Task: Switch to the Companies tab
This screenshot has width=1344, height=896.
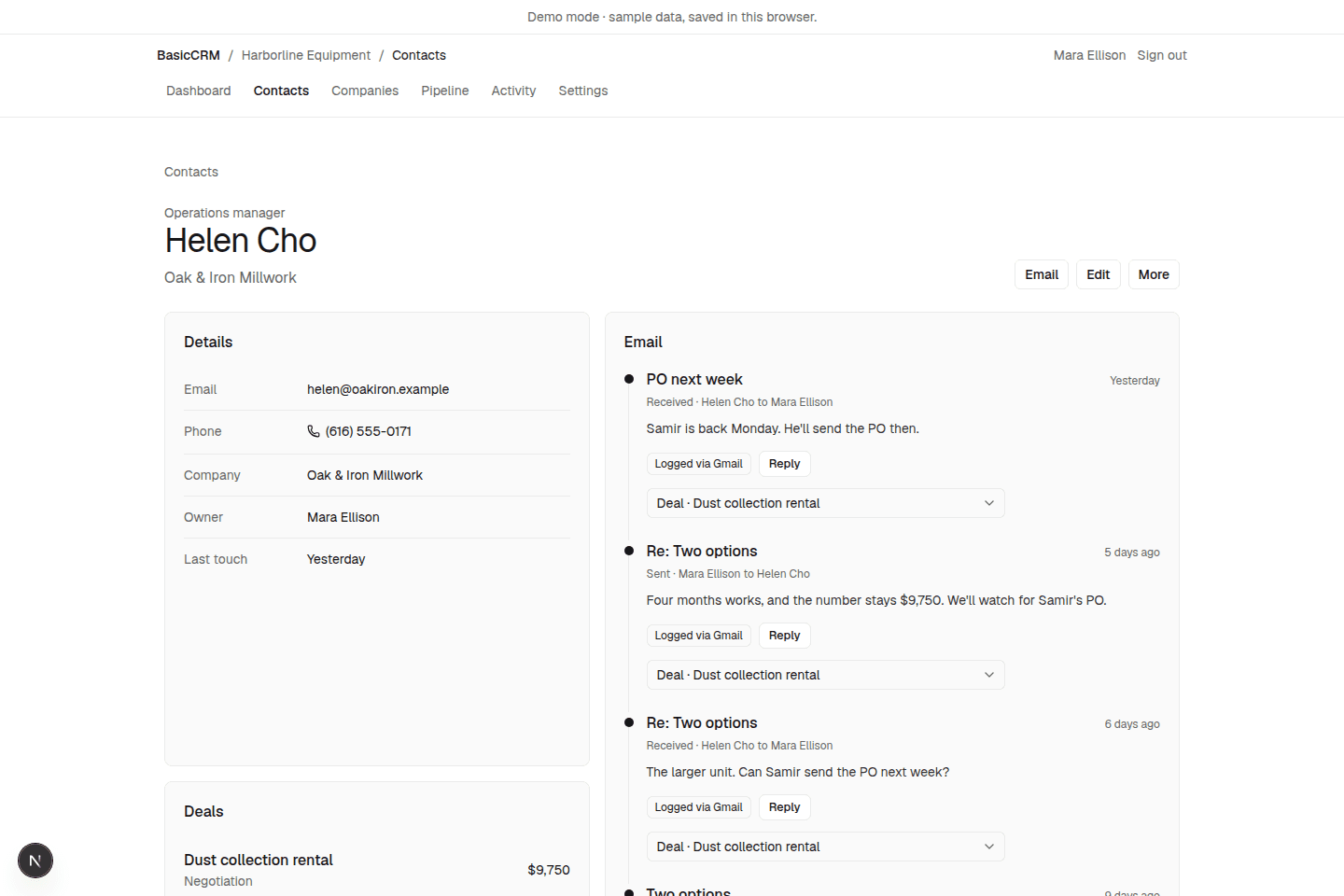Action: [x=365, y=91]
